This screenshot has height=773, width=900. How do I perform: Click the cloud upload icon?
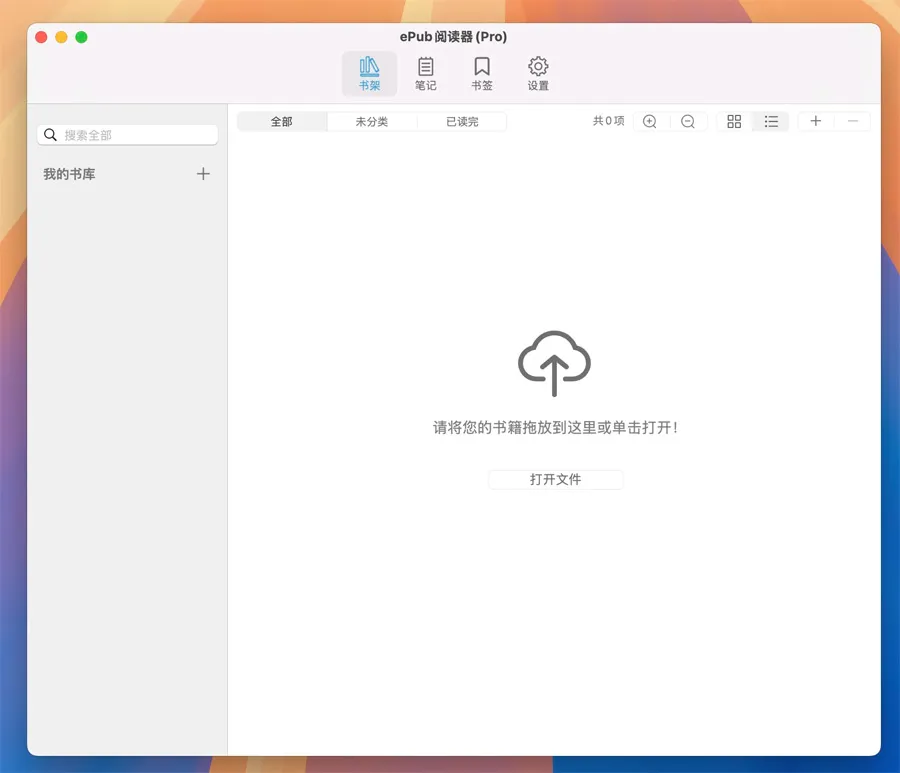(x=554, y=363)
